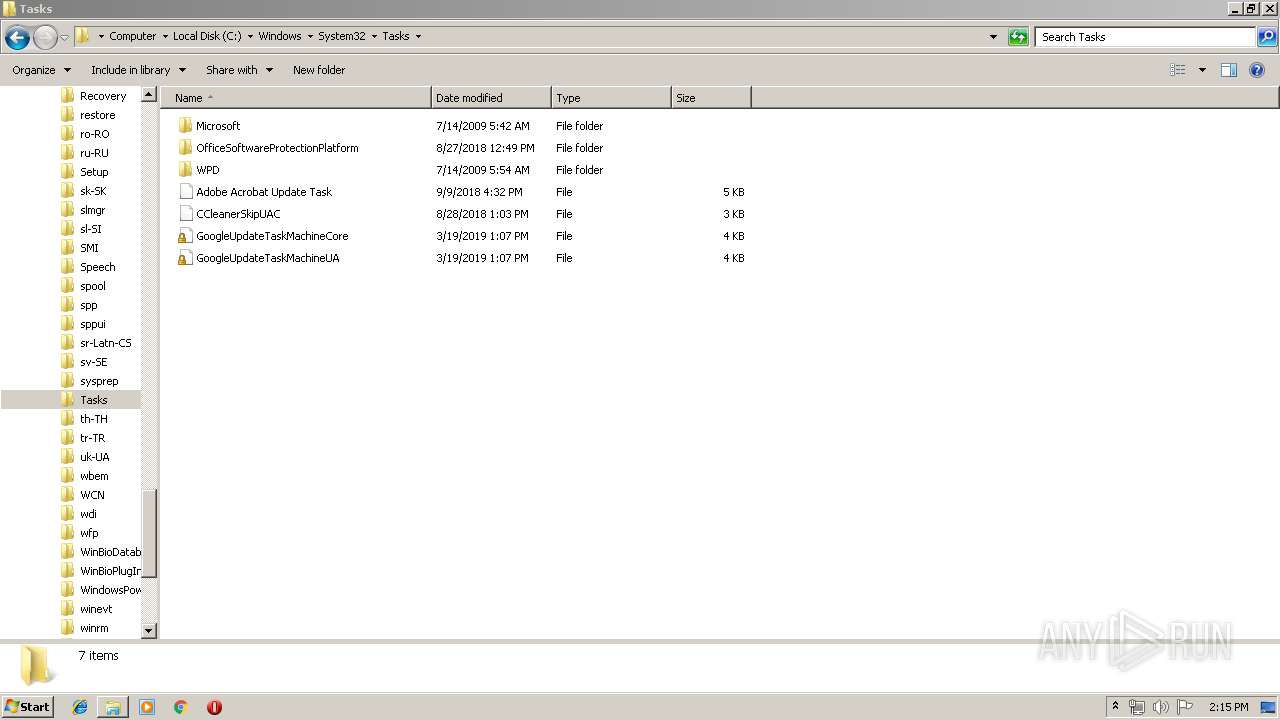Open the Share with menu
The image size is (1280, 720).
(x=239, y=70)
